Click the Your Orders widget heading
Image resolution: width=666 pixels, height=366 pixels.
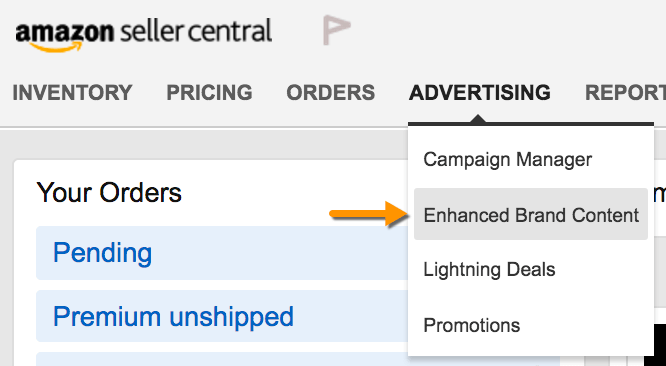point(109,192)
